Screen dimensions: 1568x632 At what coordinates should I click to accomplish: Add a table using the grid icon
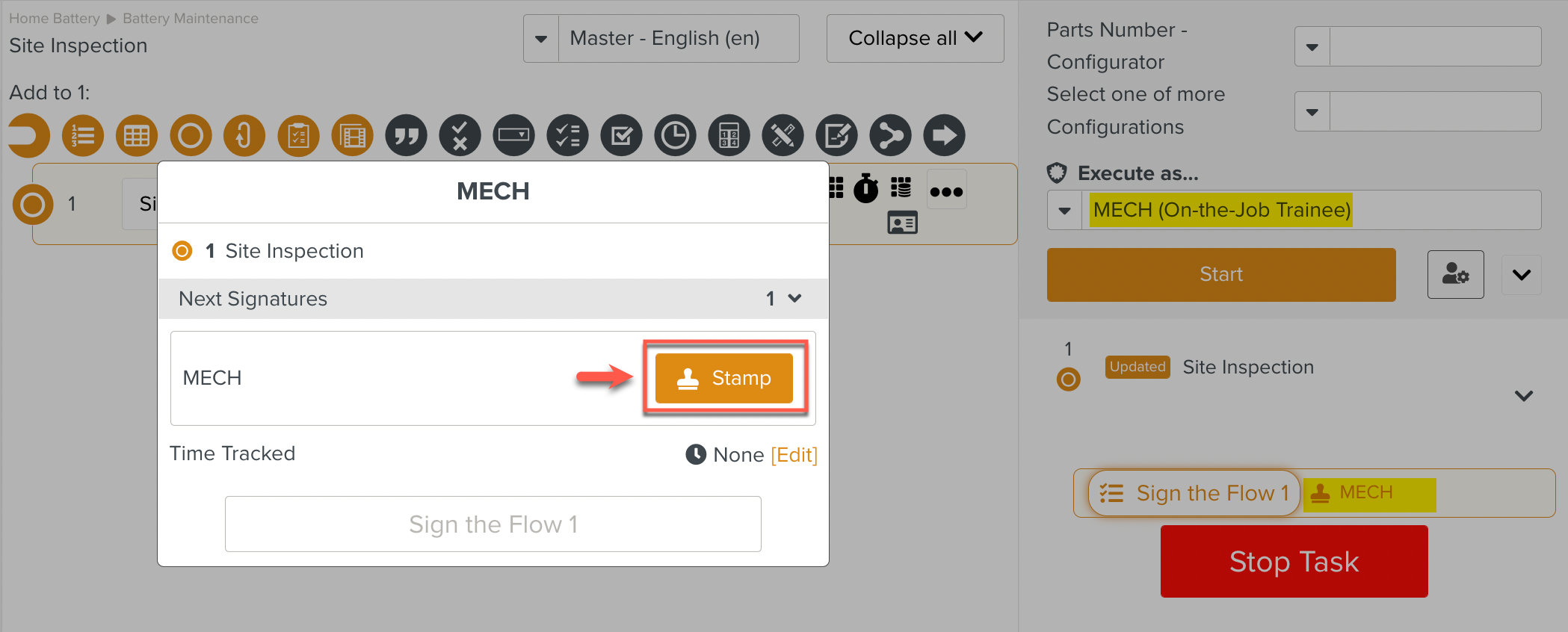coord(137,136)
